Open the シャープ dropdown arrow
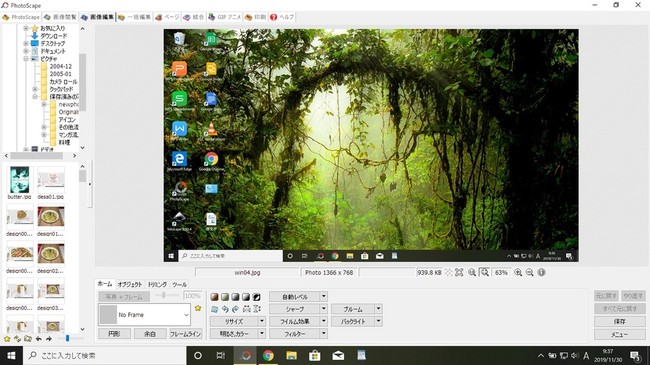 tap(324, 309)
